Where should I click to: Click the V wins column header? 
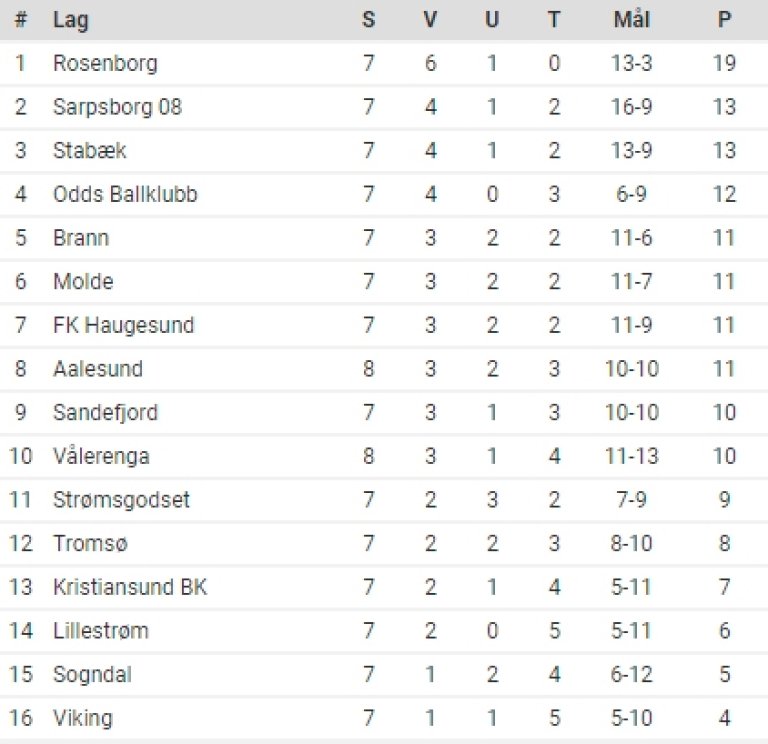coord(430,19)
